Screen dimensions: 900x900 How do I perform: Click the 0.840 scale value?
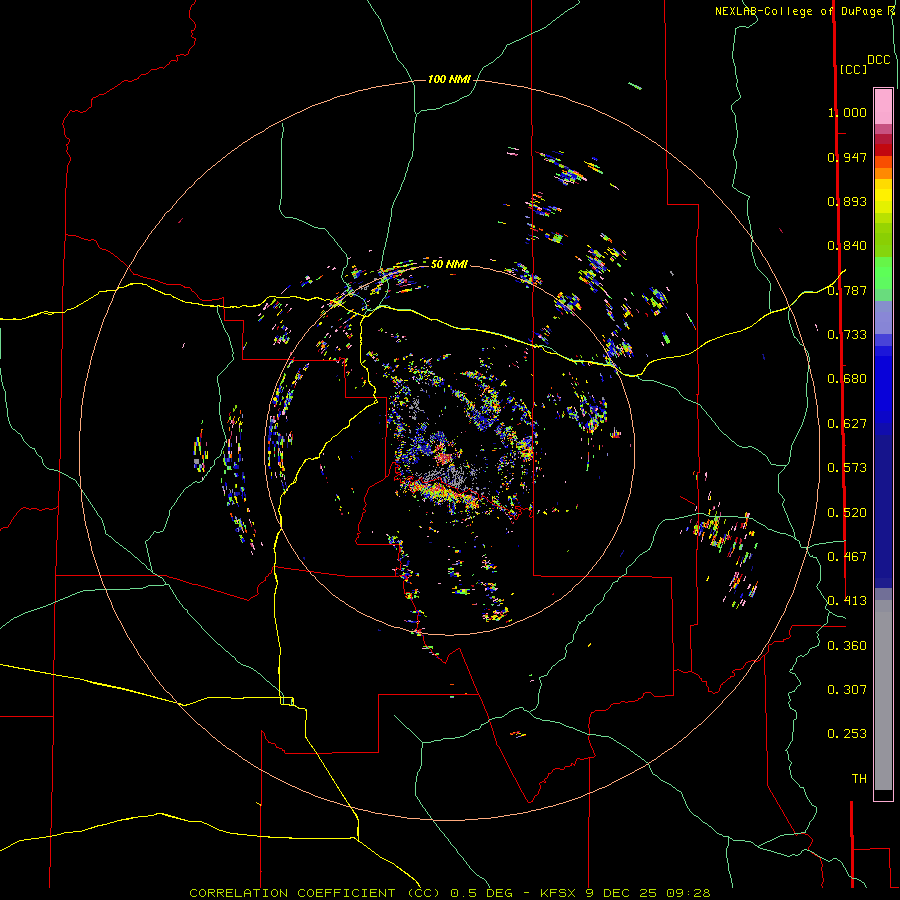pyautogui.click(x=847, y=246)
